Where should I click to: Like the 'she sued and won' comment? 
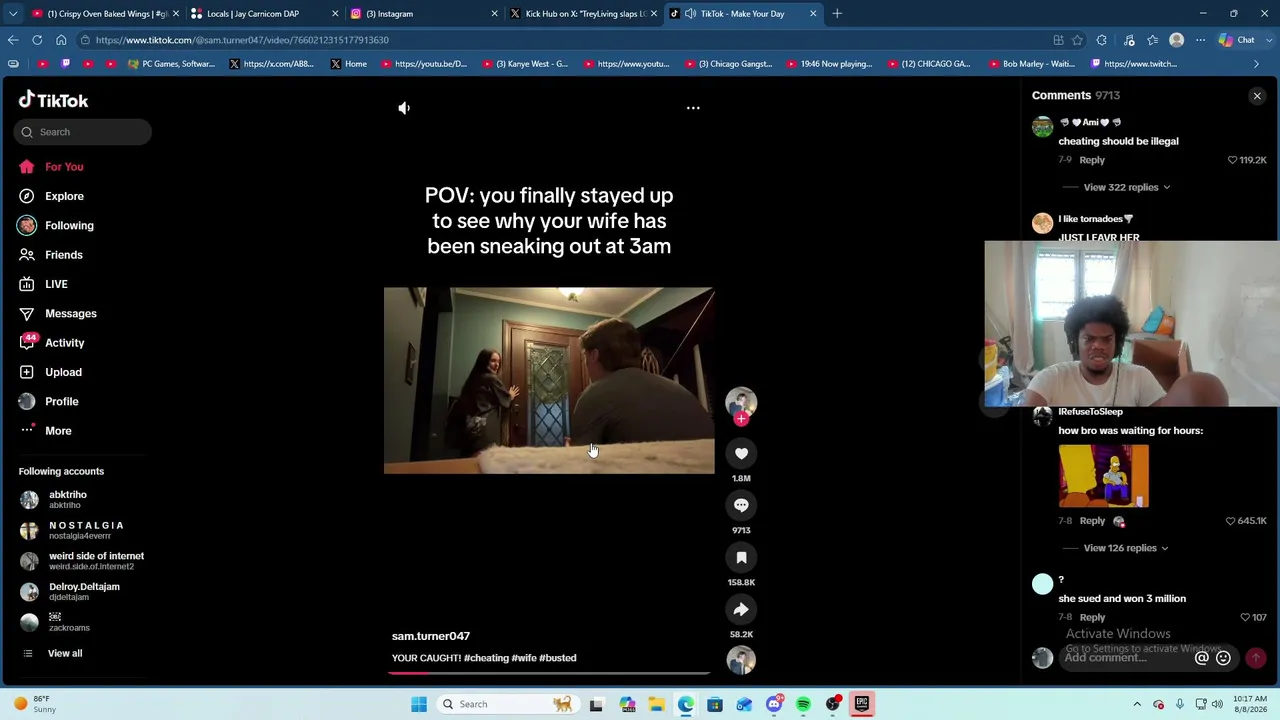point(1245,617)
